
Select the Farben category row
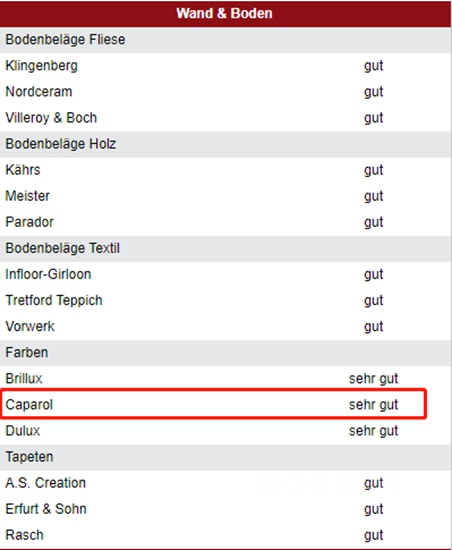tap(225, 353)
